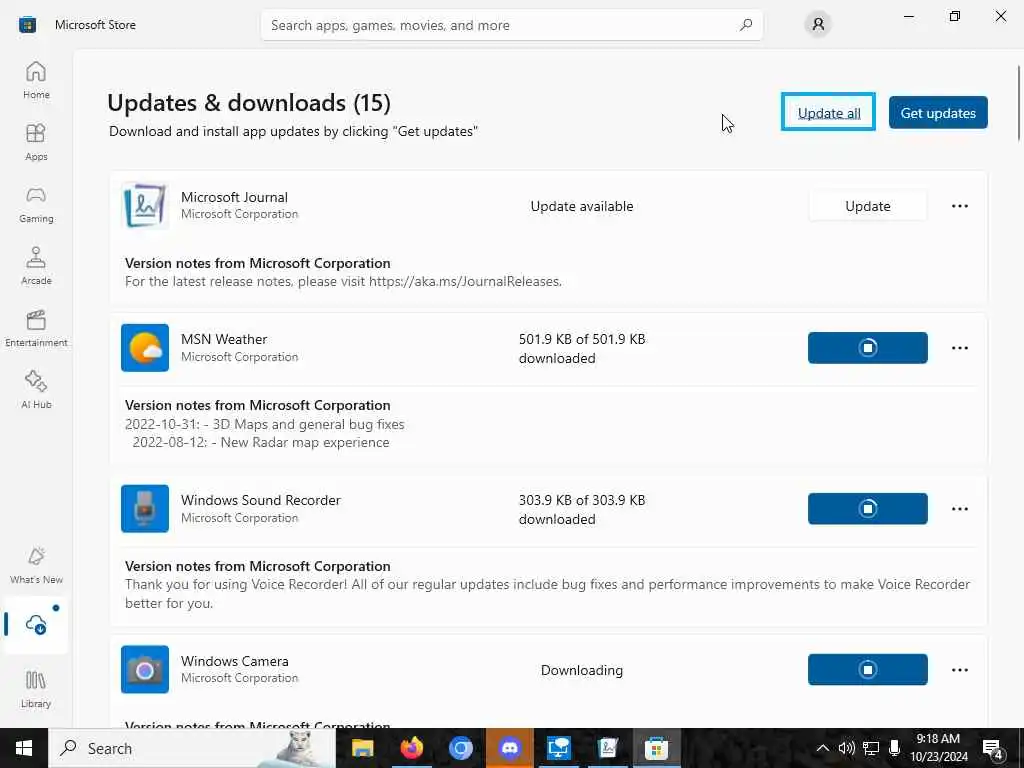Open the volume control in system tray
This screenshot has width=1024, height=768.
[846, 748]
